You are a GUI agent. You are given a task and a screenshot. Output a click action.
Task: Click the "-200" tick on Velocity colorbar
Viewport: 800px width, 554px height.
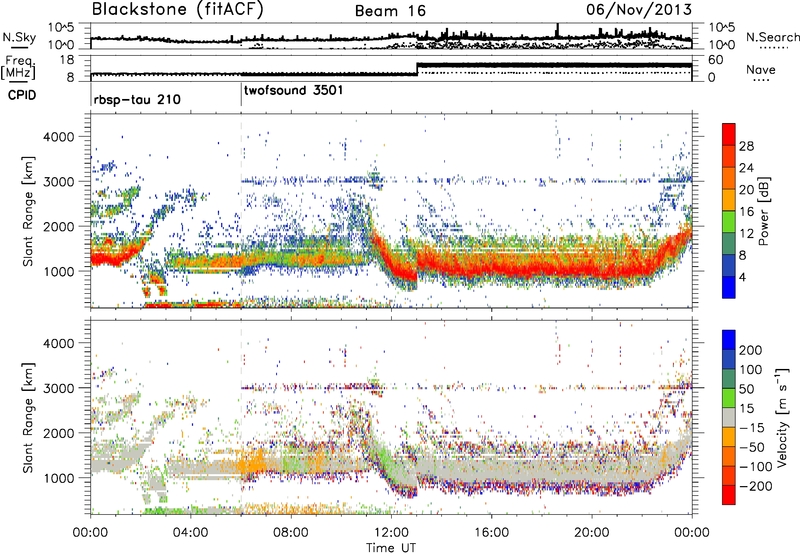point(756,486)
